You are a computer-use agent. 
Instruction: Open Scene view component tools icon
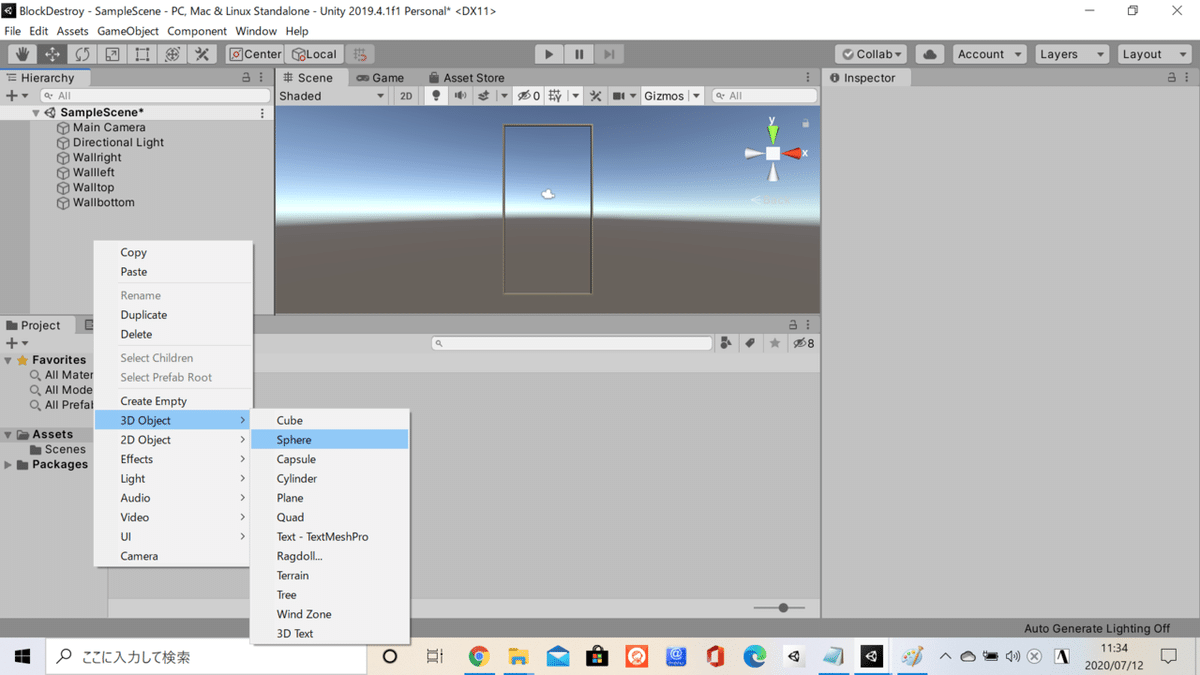point(595,96)
